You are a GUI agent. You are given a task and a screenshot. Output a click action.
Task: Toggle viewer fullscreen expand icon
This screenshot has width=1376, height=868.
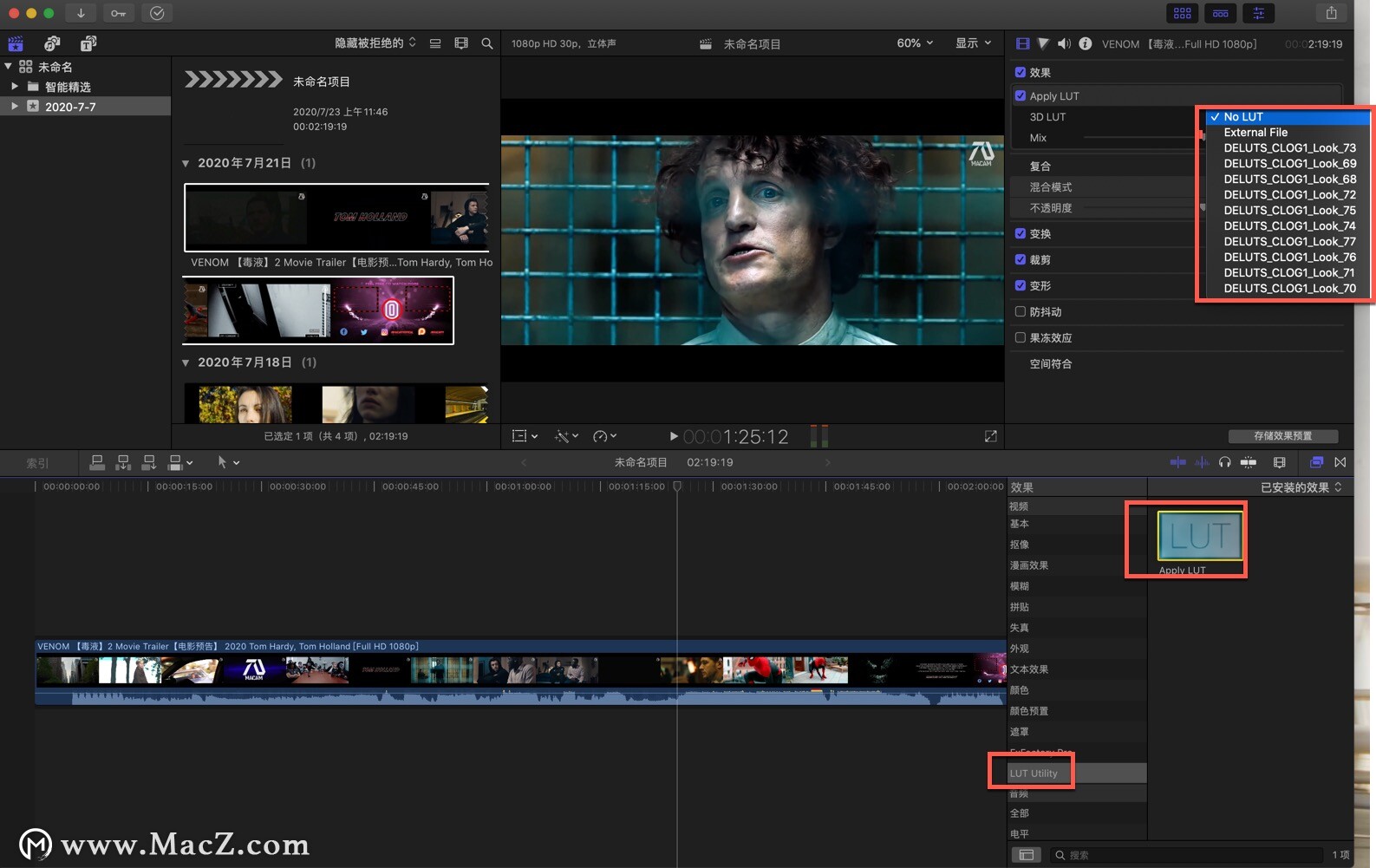click(x=990, y=436)
